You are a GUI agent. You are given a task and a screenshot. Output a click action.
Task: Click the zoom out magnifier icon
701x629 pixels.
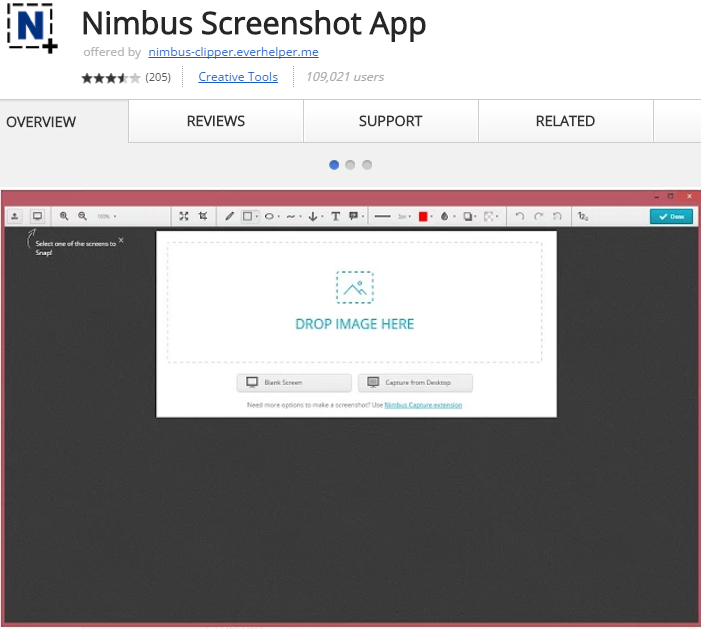[82, 216]
